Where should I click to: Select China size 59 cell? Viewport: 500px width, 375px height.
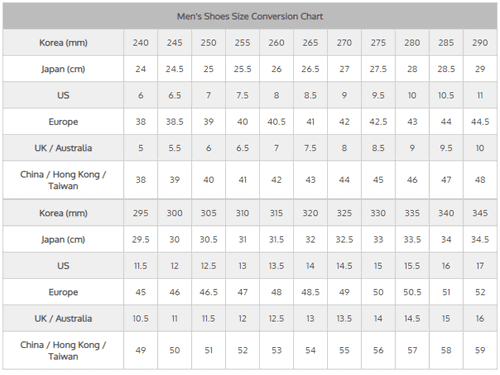(480, 350)
